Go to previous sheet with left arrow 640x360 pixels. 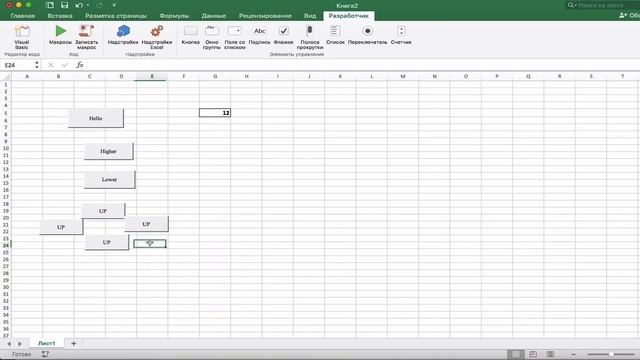tap(9, 344)
